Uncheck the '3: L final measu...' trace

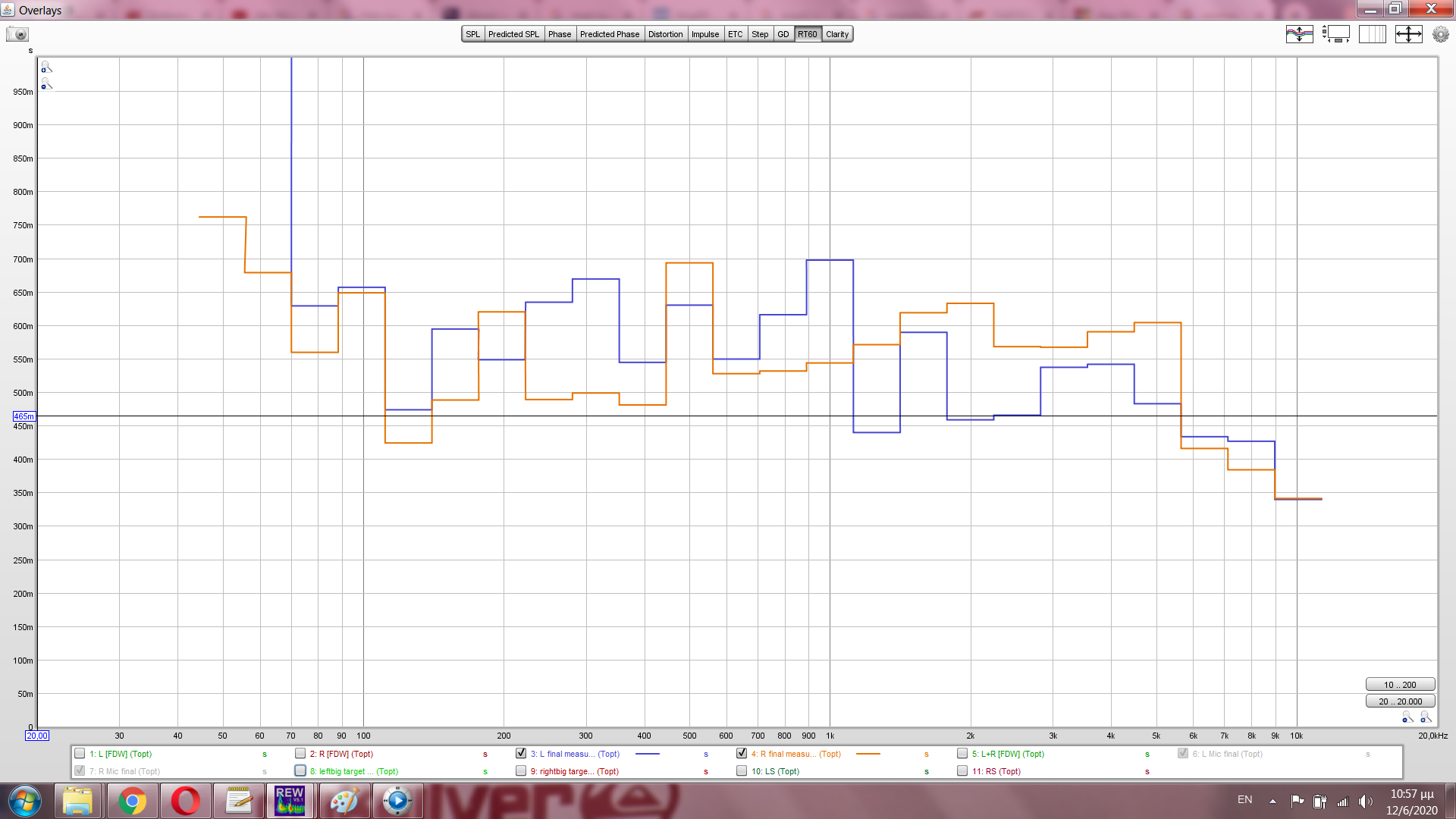[x=521, y=754]
